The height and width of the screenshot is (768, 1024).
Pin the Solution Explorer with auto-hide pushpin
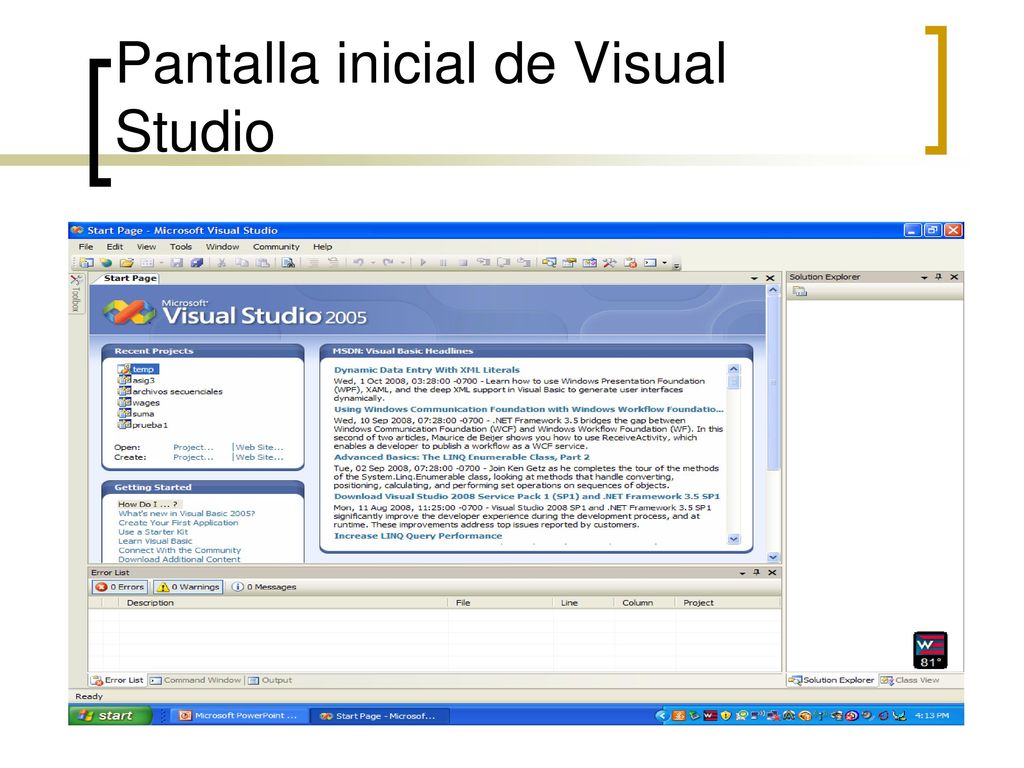[x=938, y=277]
